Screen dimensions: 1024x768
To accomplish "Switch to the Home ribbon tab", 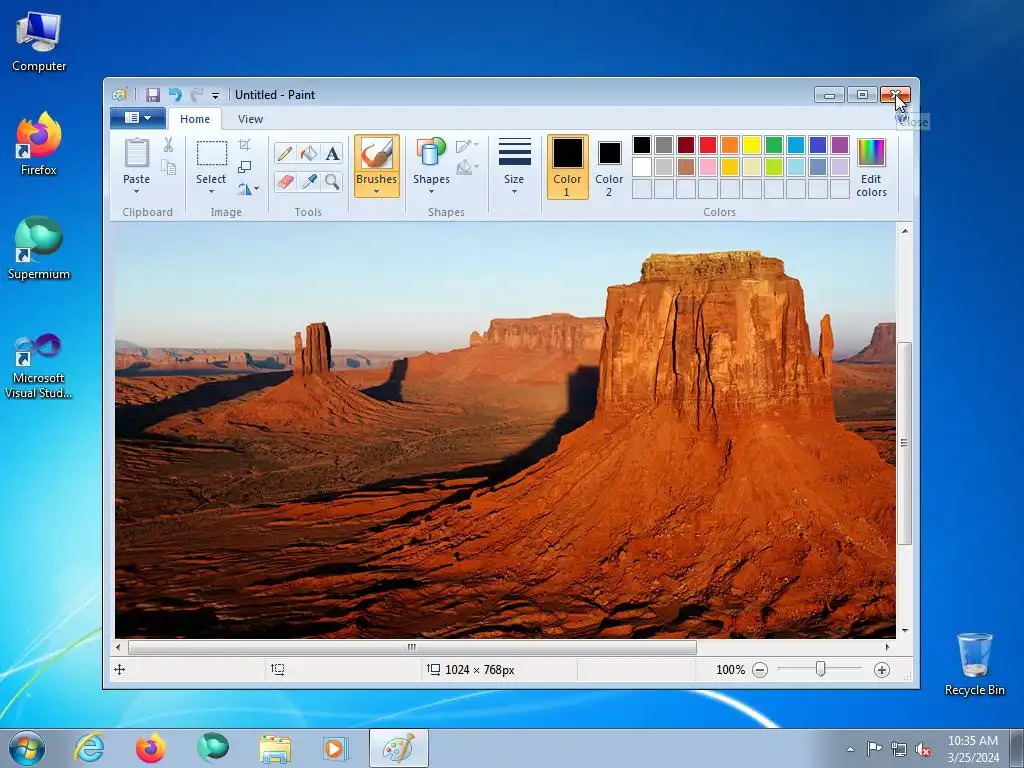I will coord(195,119).
